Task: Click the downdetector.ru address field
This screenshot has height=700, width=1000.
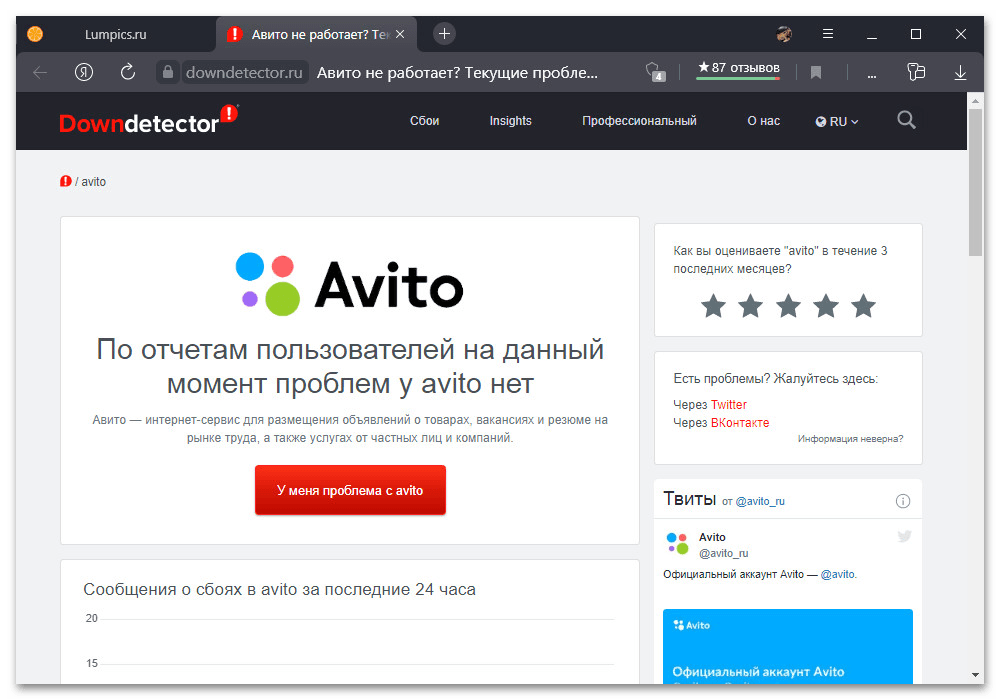Action: pyautogui.click(x=244, y=73)
